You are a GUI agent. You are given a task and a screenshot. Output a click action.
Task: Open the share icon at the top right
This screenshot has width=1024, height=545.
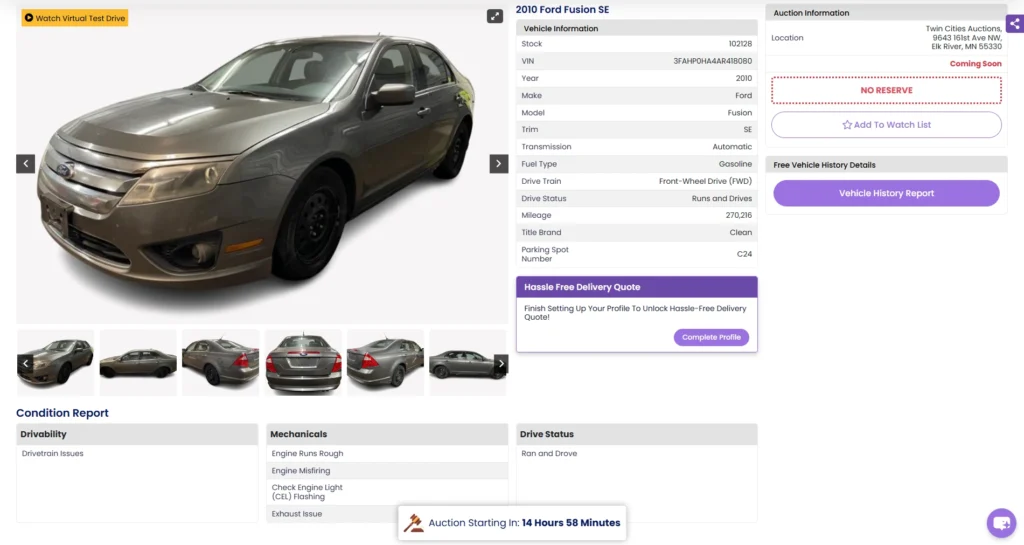[x=1014, y=24]
